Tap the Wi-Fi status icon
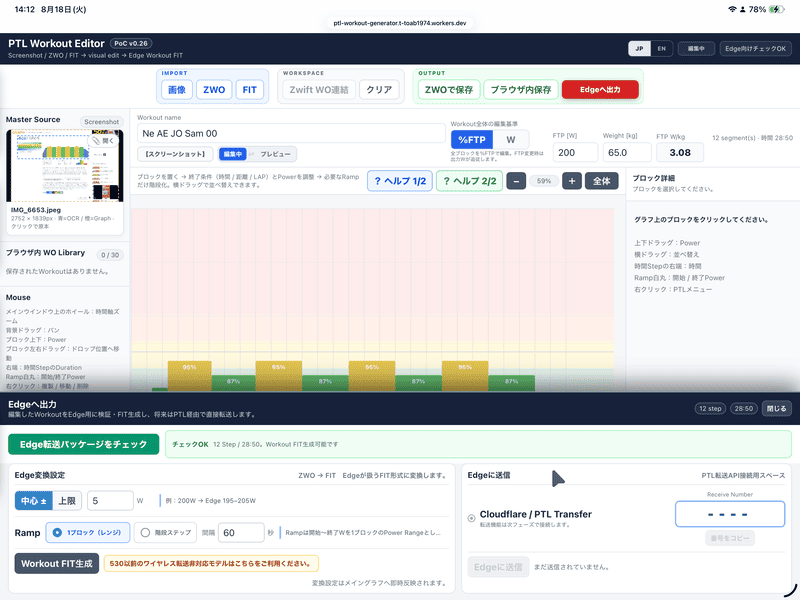The height and width of the screenshot is (600, 800). [732, 9]
